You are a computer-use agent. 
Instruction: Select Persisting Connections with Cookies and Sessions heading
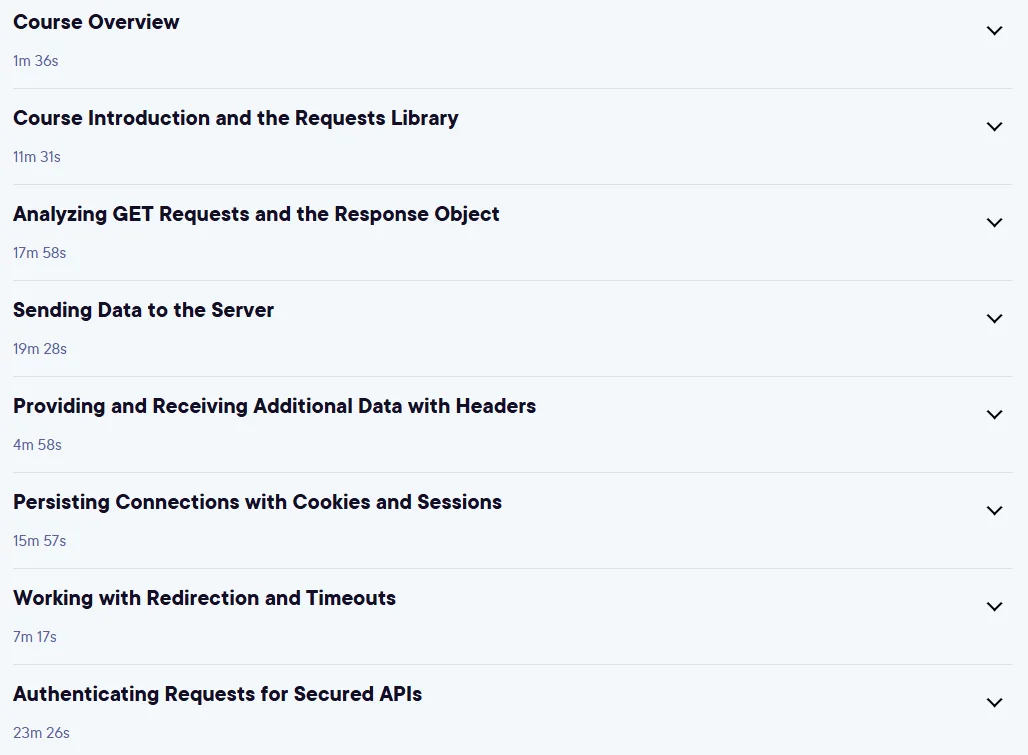tap(257, 502)
